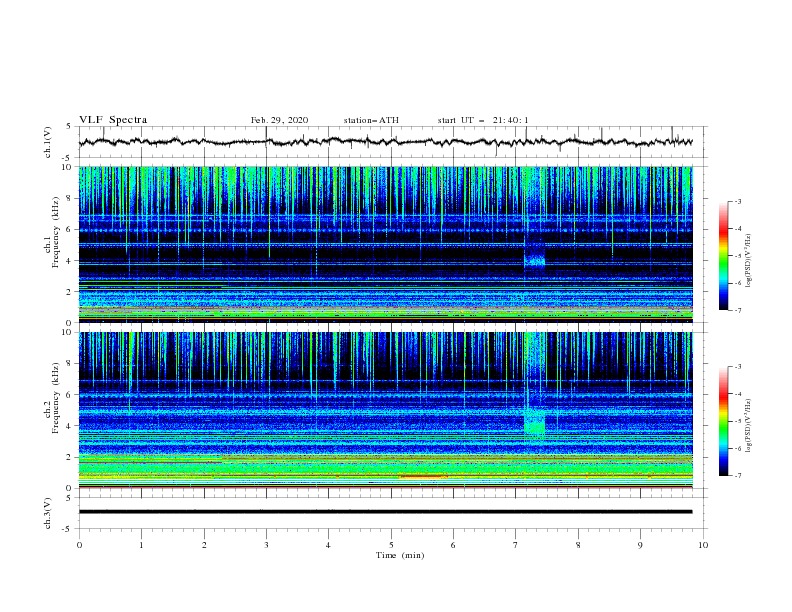
Task: Click the "10" frequency tick of ch.1 panel
Action: pyautogui.click(x=68, y=167)
